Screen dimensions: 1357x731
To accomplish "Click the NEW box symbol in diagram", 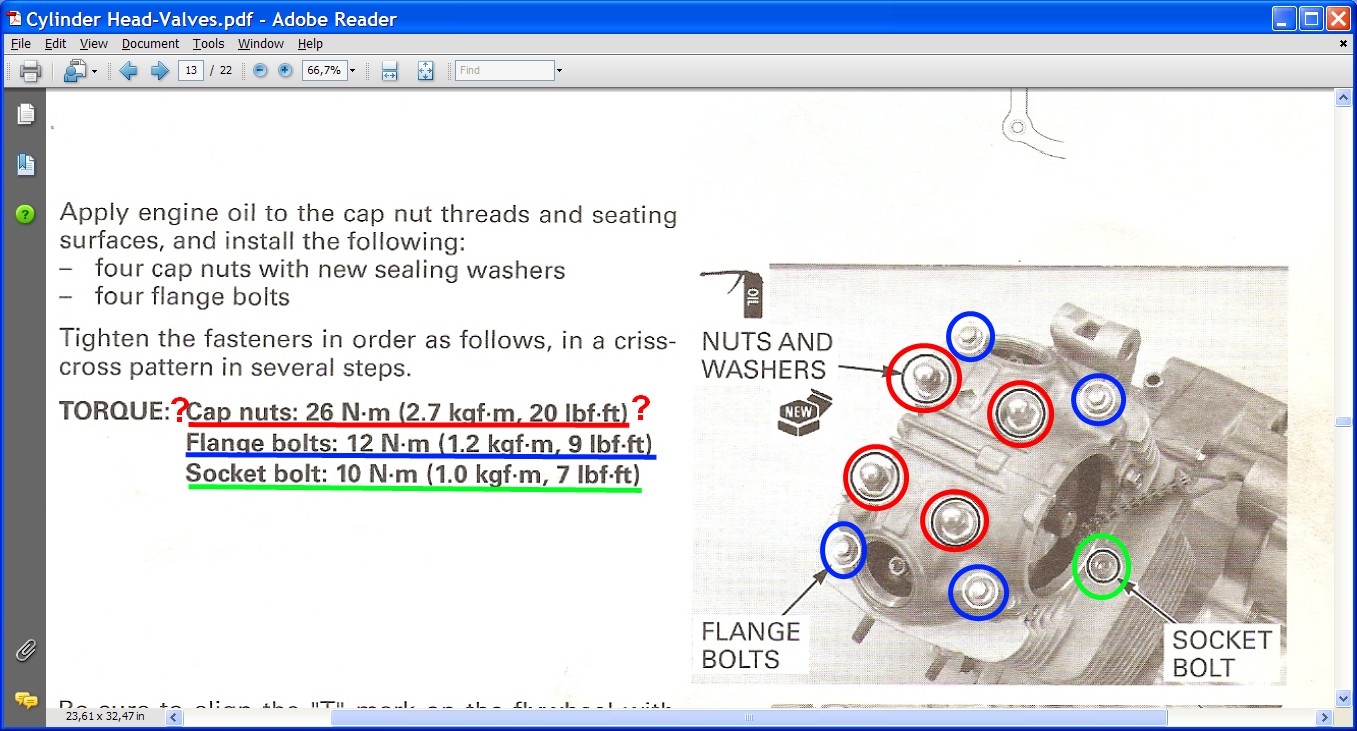I will pos(805,415).
